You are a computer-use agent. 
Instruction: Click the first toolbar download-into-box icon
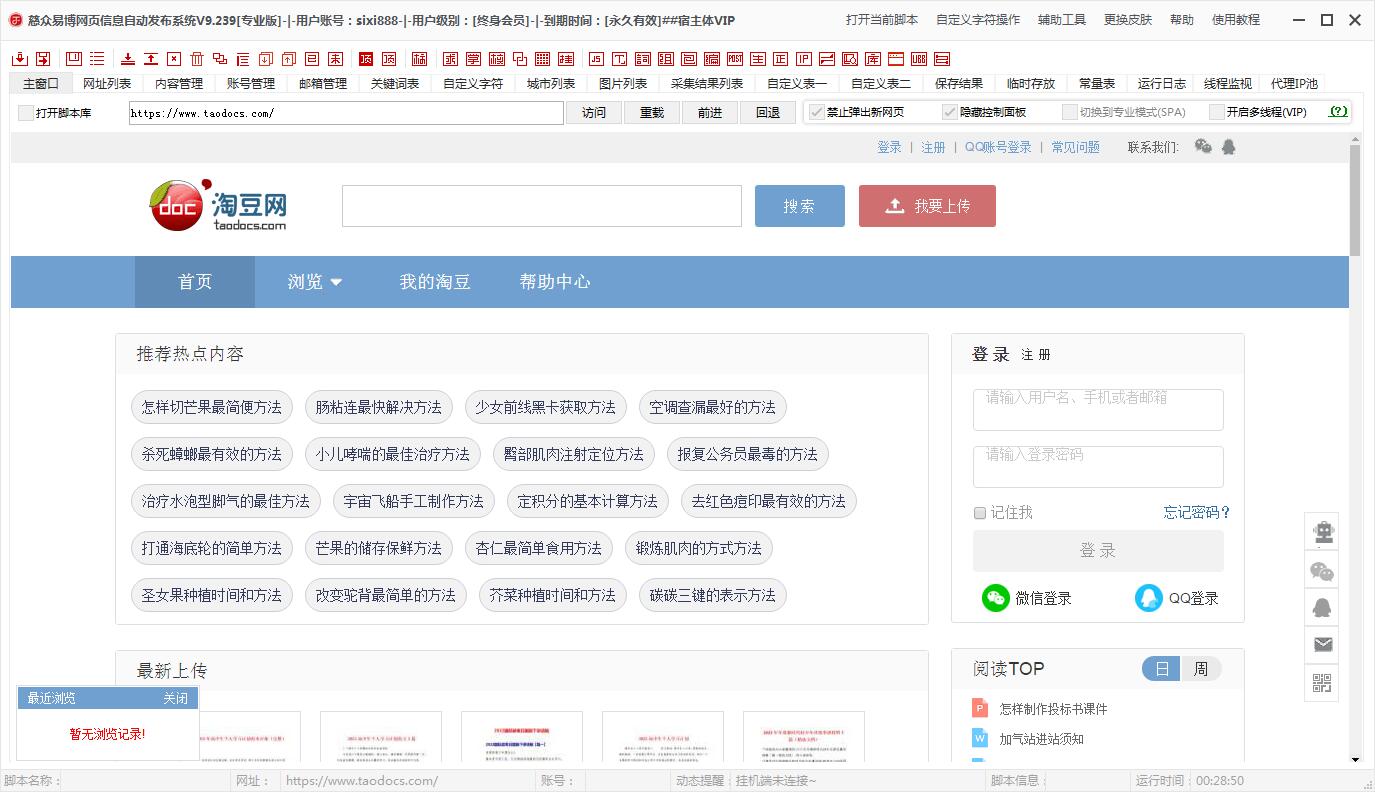coord(20,59)
